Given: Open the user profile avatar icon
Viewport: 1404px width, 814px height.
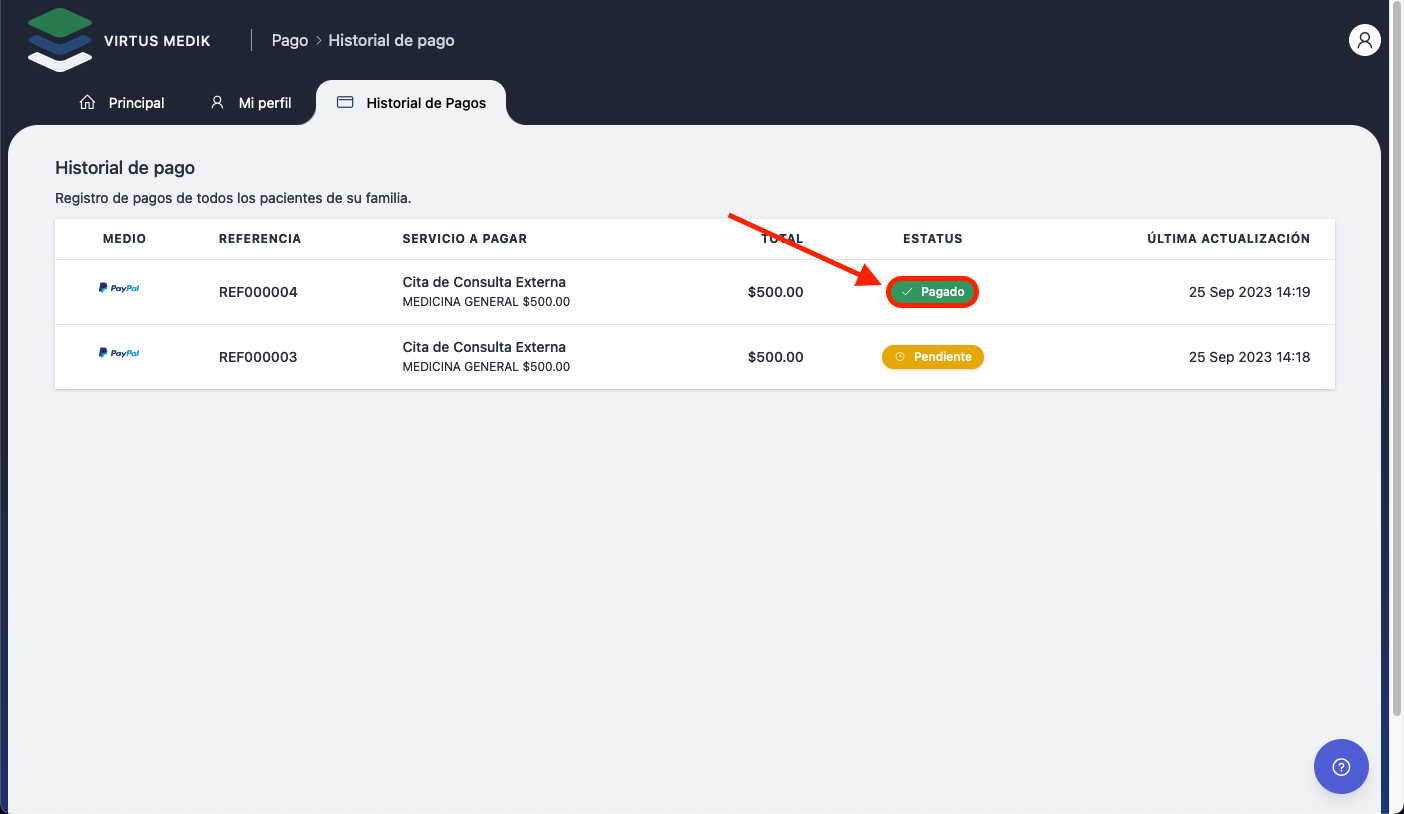Looking at the screenshot, I should [1364, 40].
